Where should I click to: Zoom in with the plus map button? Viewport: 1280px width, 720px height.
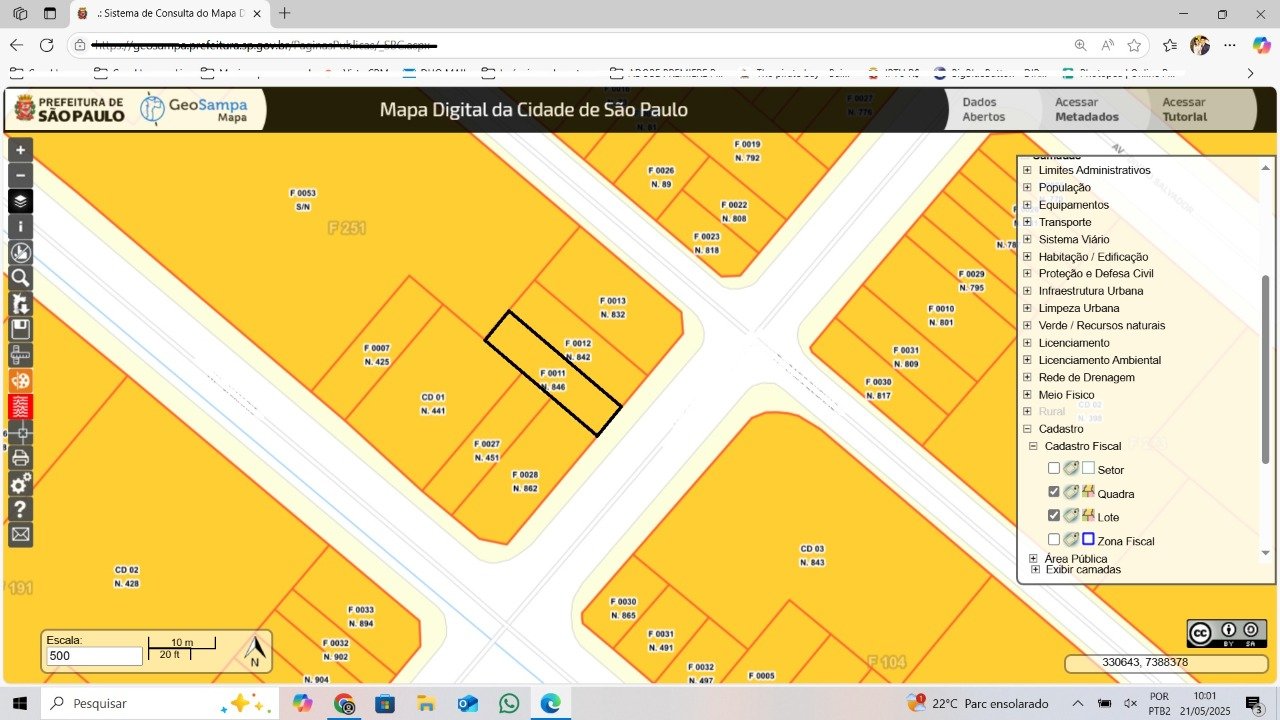(20, 150)
